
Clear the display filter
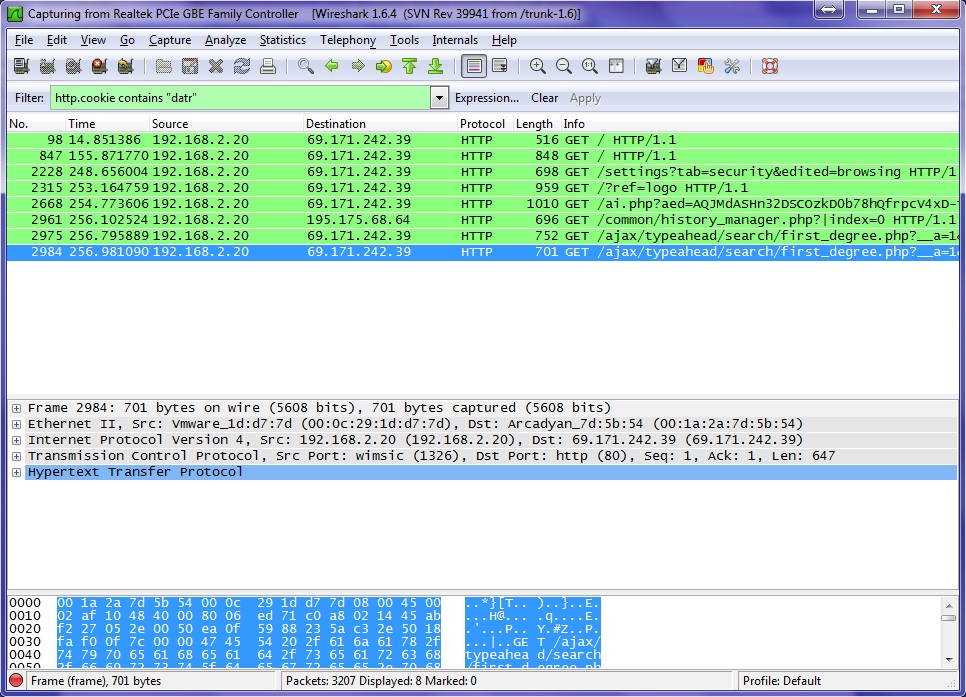click(544, 98)
